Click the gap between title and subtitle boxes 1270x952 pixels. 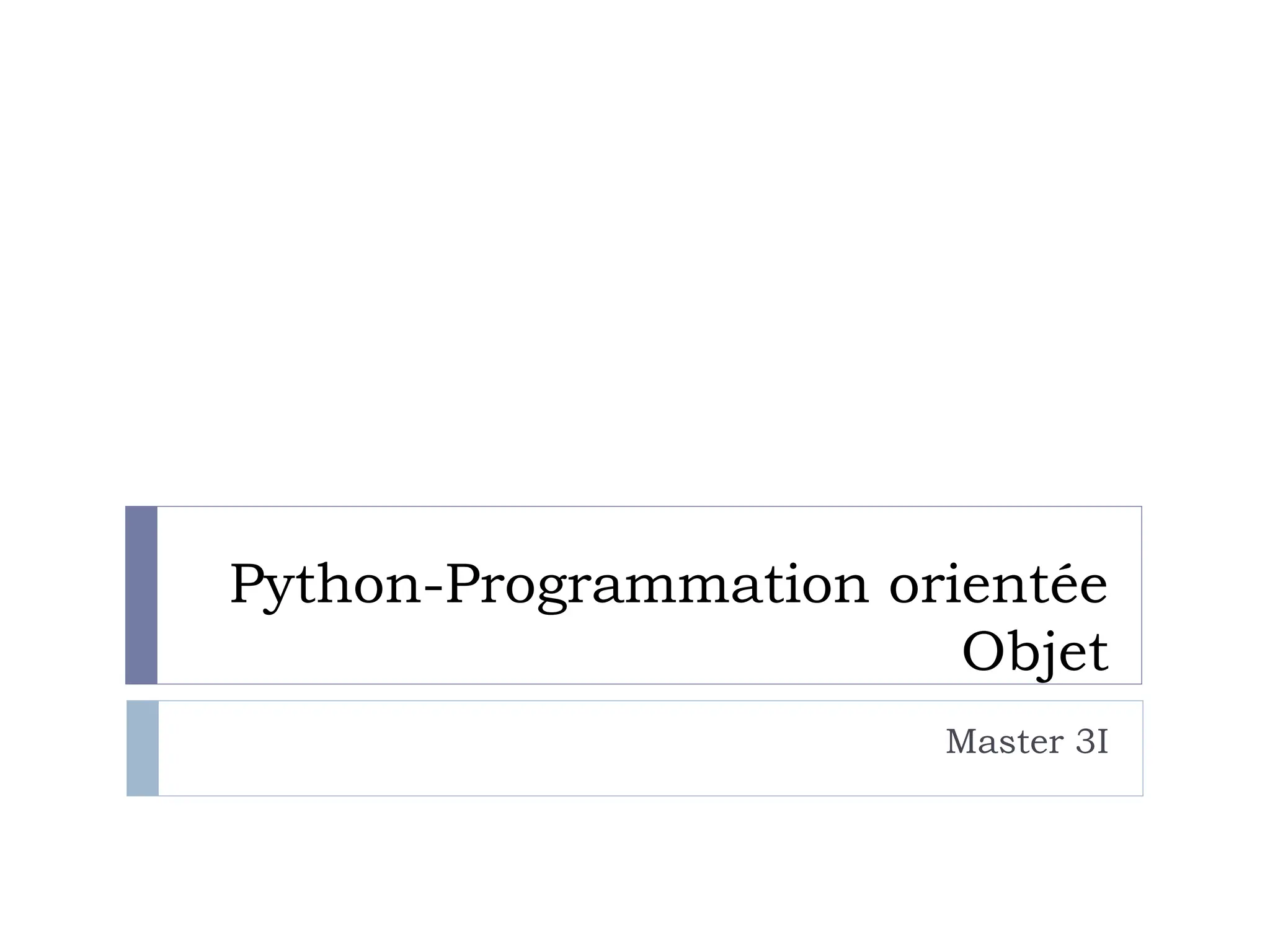(x=635, y=692)
